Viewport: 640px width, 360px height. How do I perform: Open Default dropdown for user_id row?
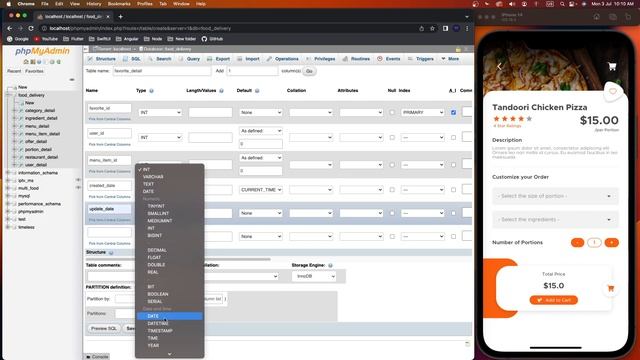click(x=260, y=131)
